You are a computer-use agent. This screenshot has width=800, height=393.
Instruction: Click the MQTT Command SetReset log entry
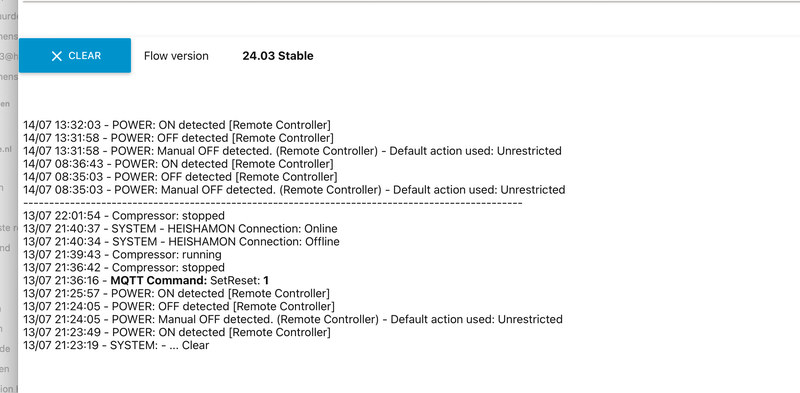point(146,281)
